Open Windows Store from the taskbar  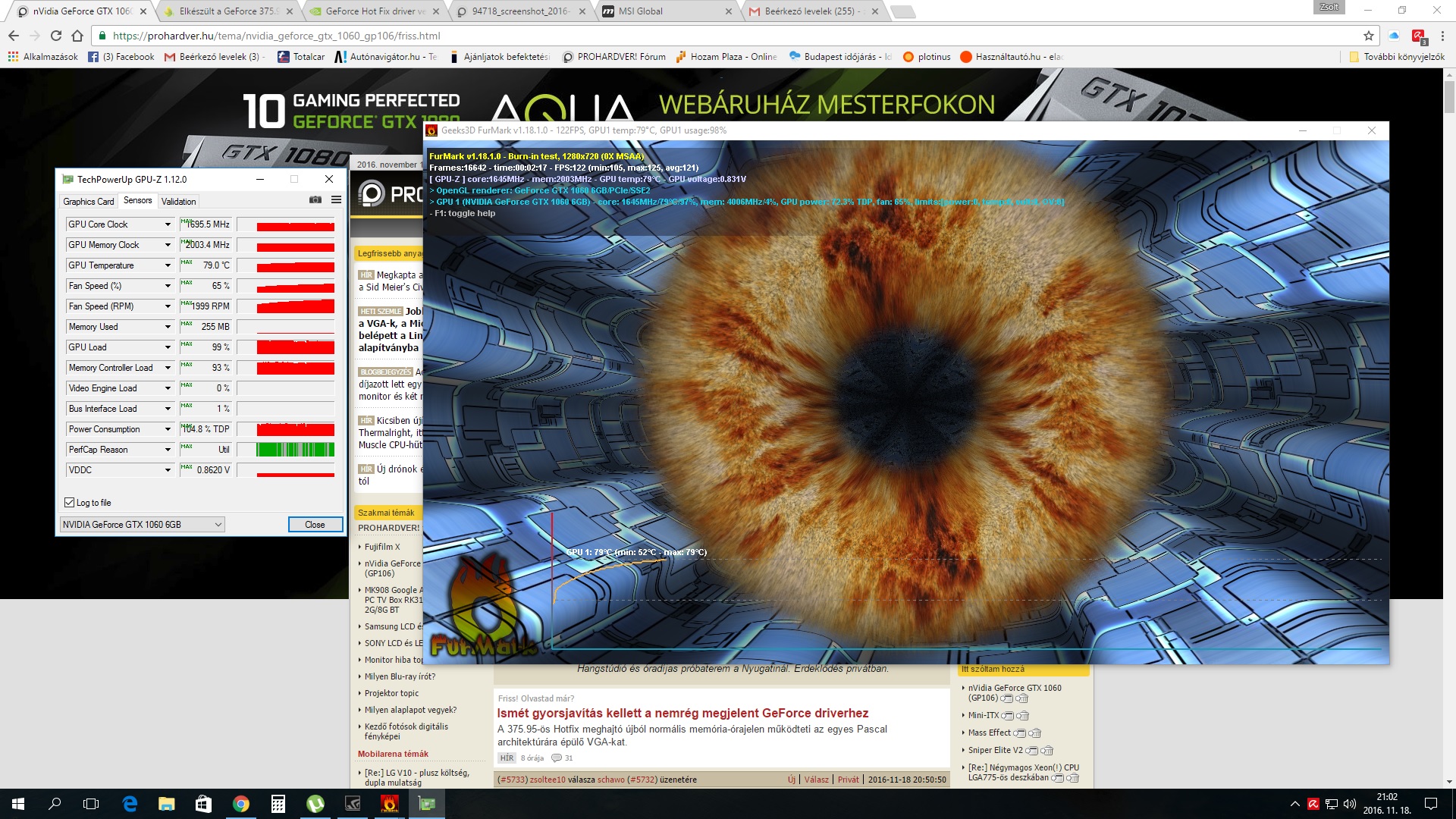[x=203, y=804]
